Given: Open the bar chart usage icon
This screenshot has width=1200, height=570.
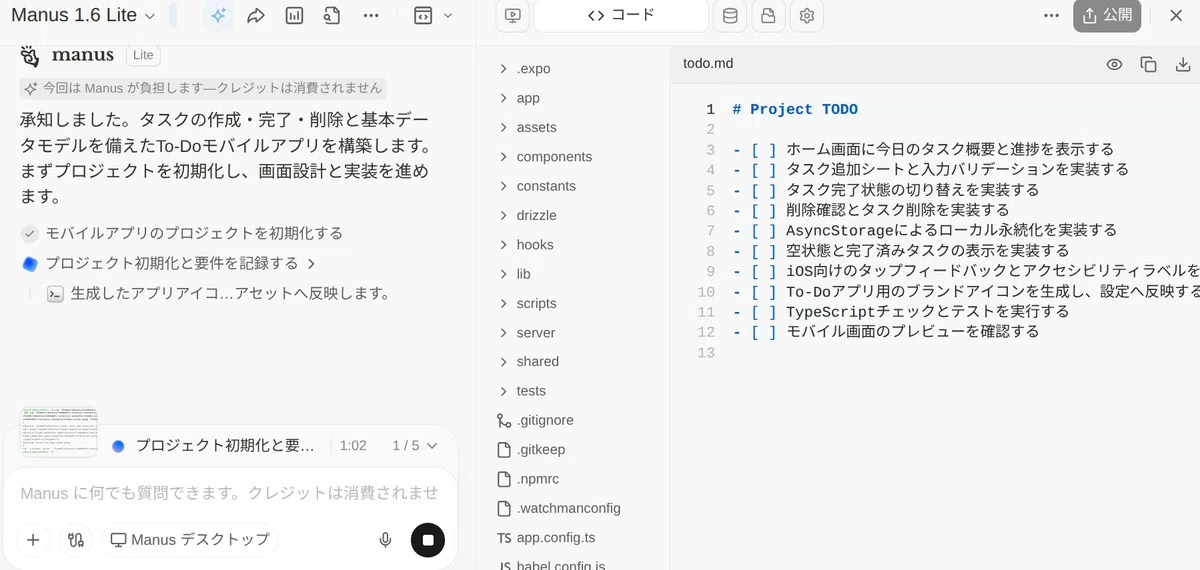Looking at the screenshot, I should click(294, 16).
